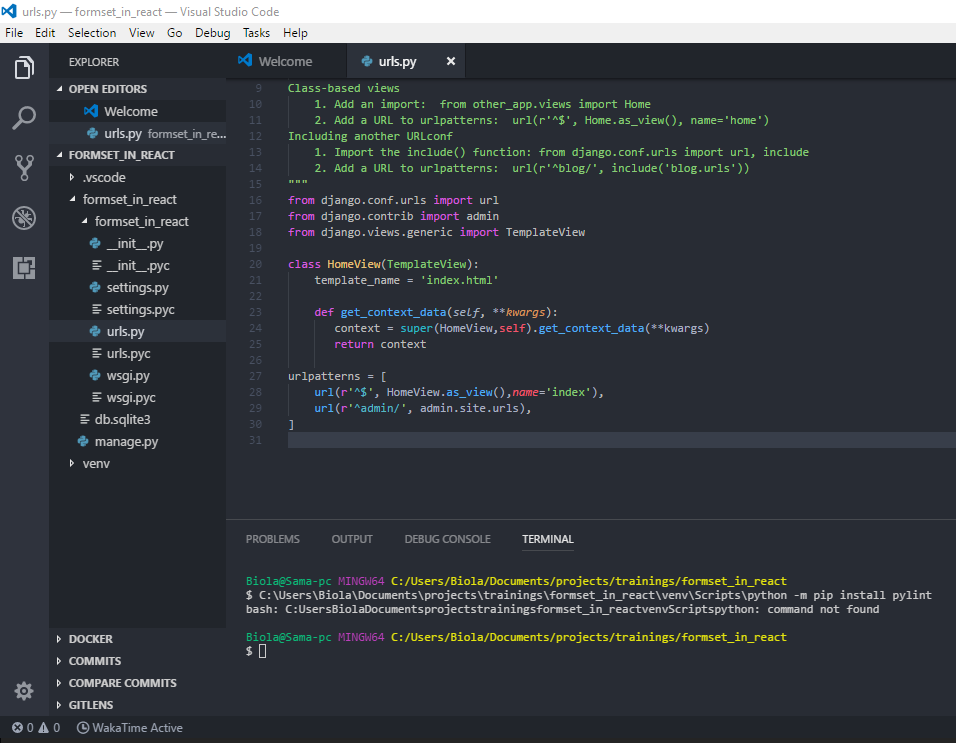Switch to the PROBLEMS panel tab

[272, 539]
